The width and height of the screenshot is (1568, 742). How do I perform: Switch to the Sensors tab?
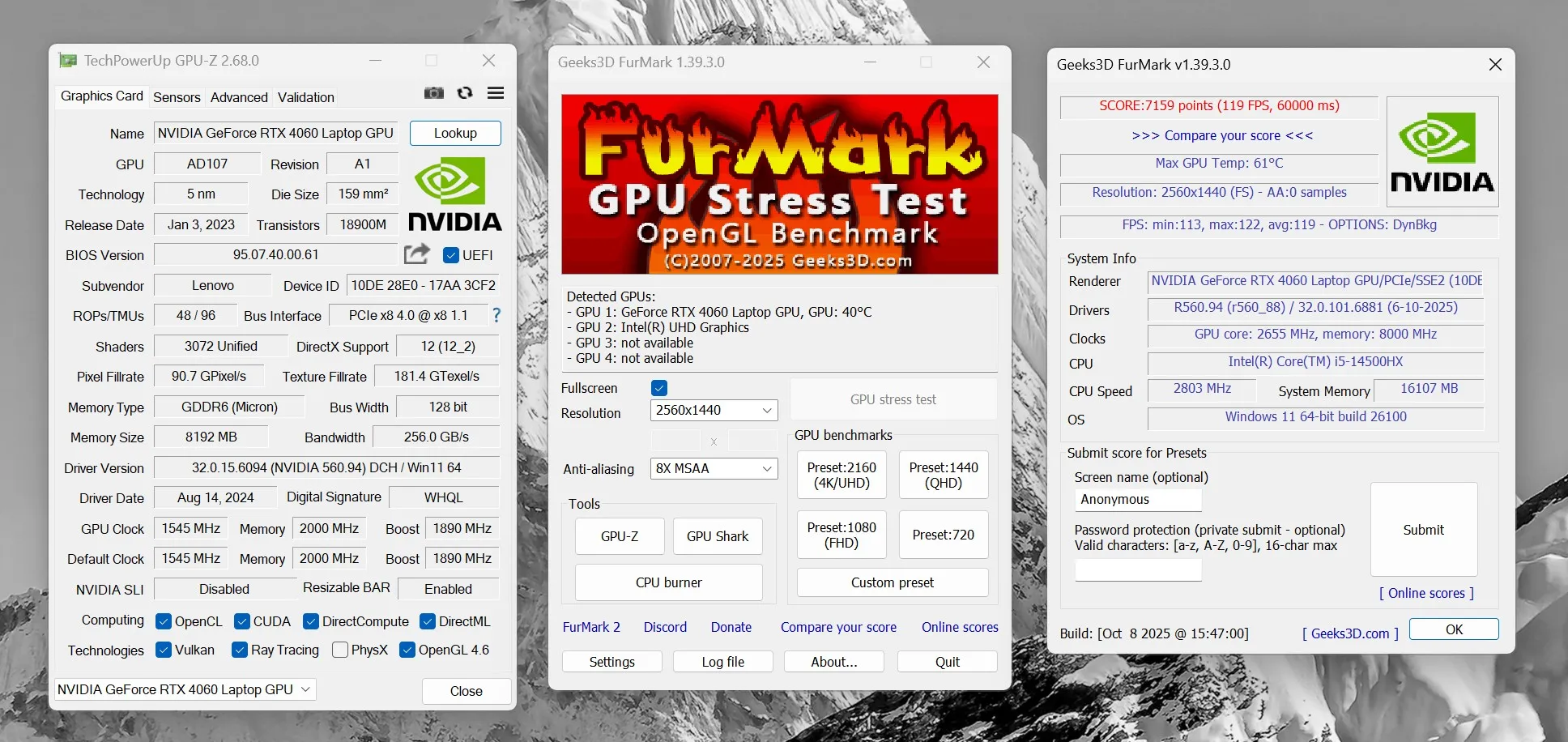(x=177, y=97)
